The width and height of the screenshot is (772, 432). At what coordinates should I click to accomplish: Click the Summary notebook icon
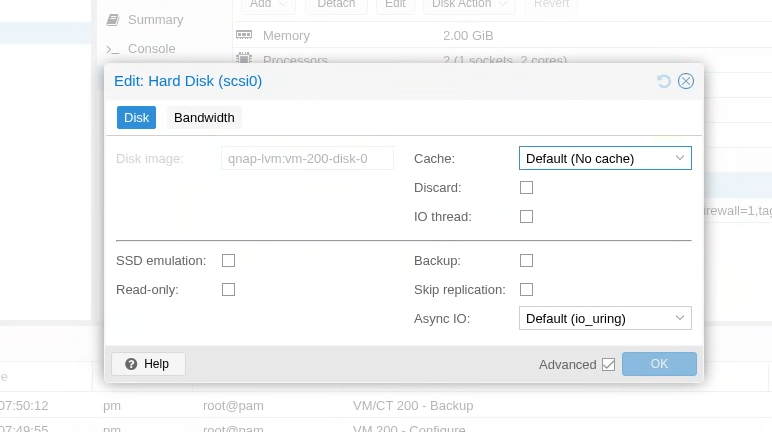coord(113,20)
